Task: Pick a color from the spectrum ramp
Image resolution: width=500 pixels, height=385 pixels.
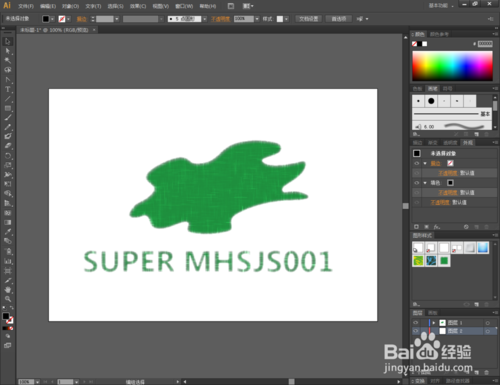Action: (x=452, y=66)
